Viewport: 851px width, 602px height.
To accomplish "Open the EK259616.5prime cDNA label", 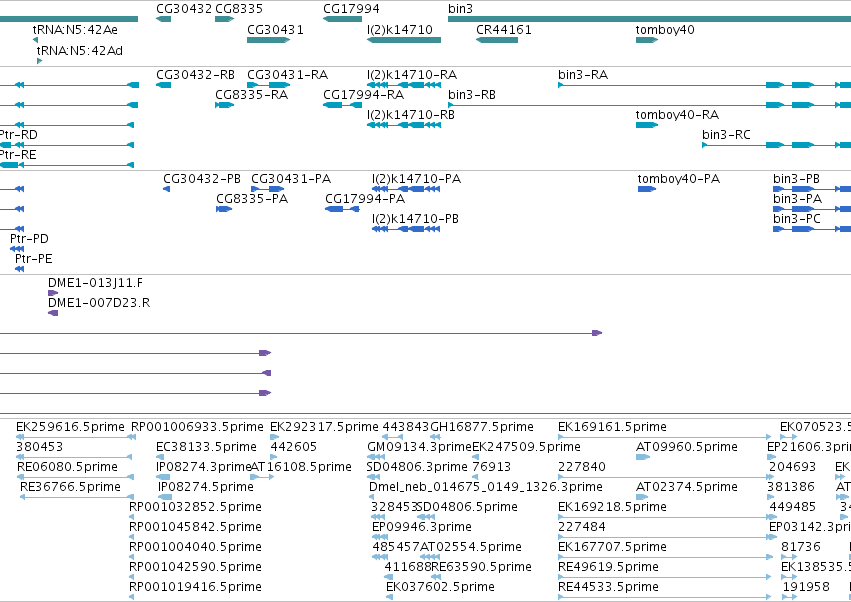I will point(71,427).
